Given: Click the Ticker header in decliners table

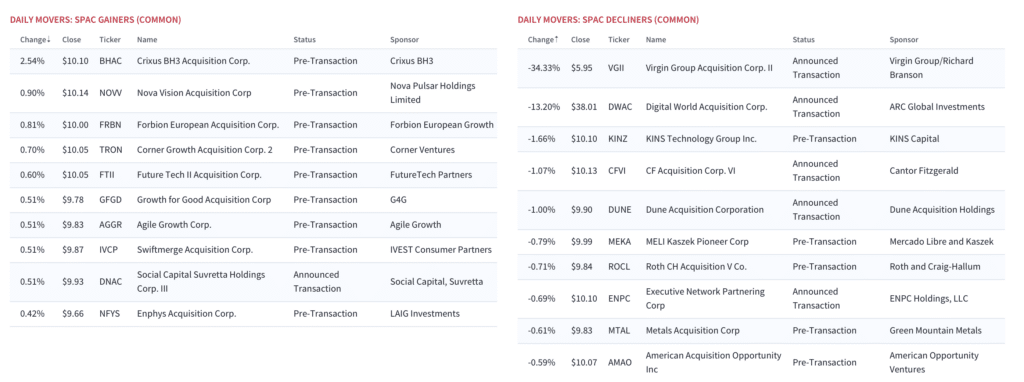Looking at the screenshot, I should (618, 39).
